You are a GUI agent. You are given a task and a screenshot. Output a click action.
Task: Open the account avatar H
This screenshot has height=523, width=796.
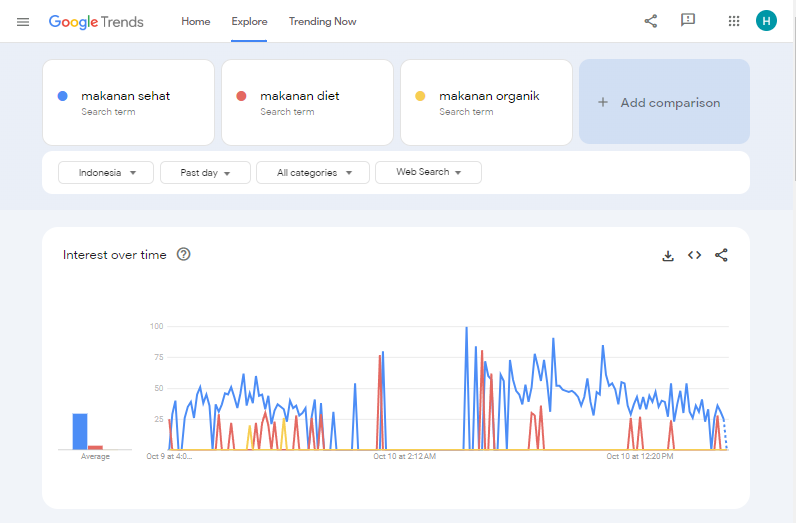click(766, 21)
